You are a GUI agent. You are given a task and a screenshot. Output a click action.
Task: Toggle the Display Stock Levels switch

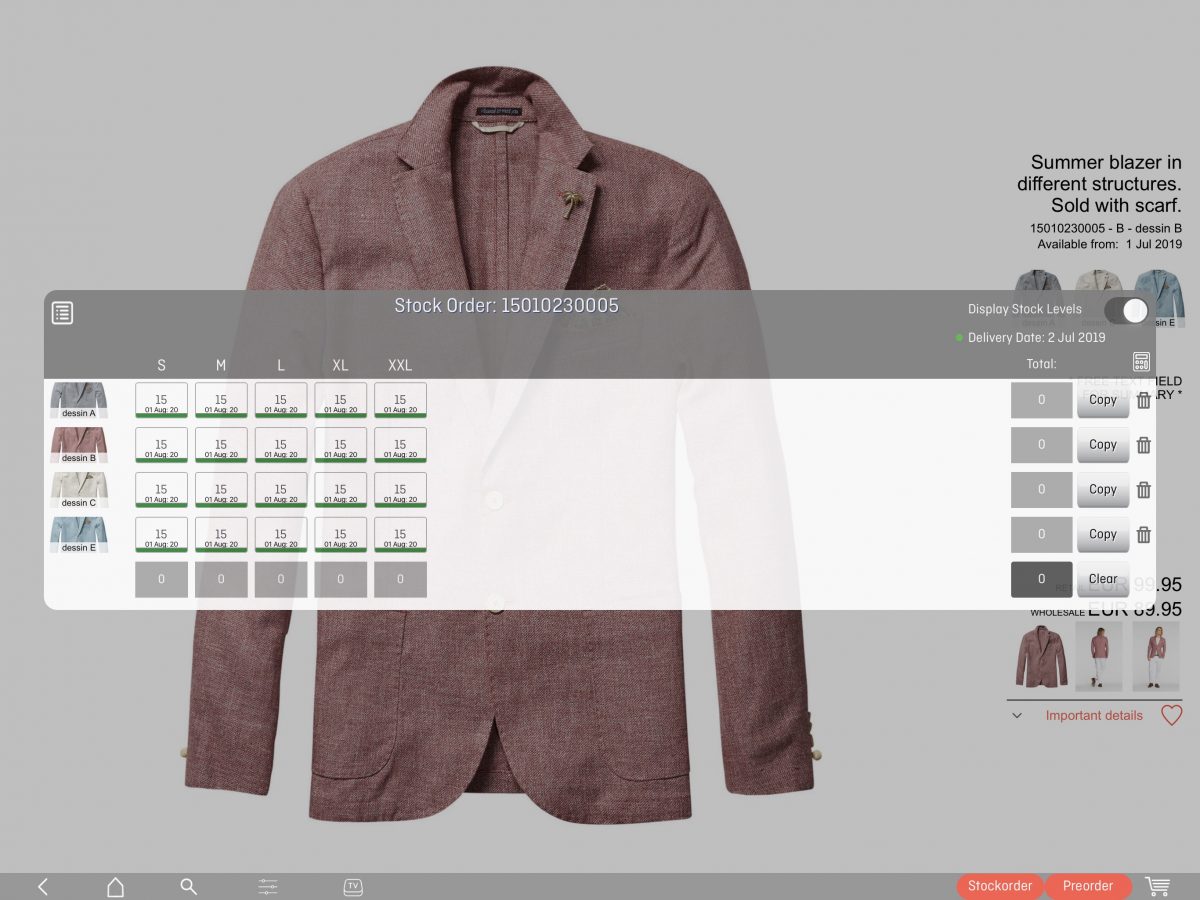coord(1126,310)
